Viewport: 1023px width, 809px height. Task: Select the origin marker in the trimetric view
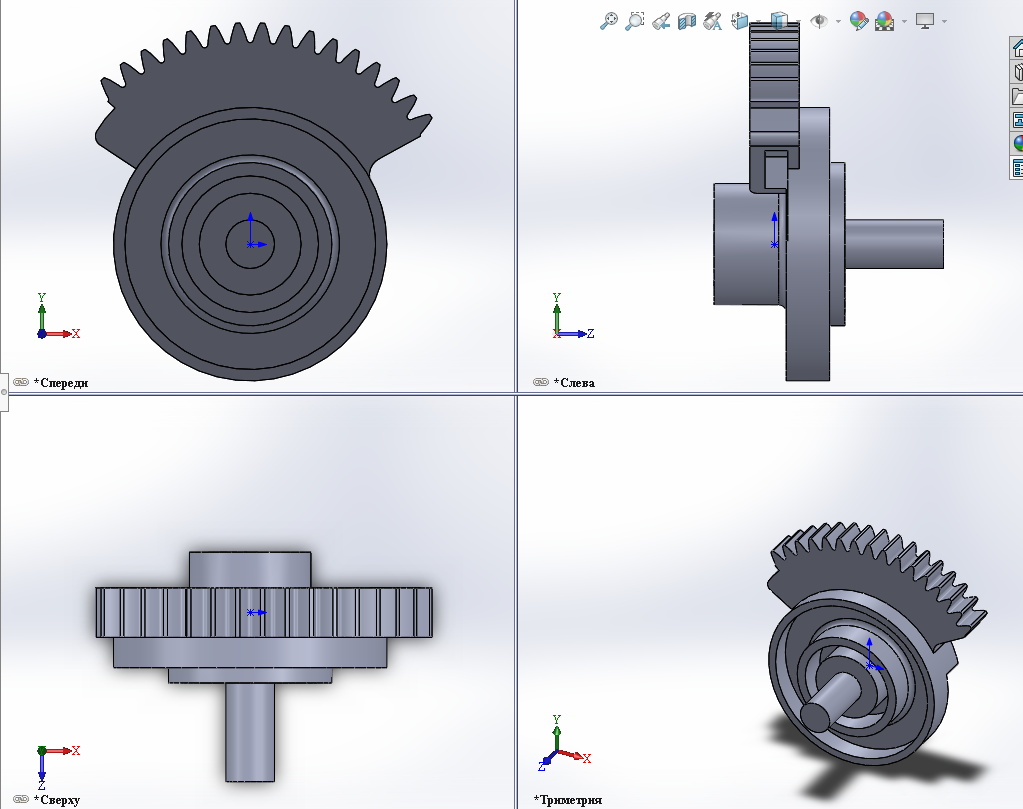point(870,665)
